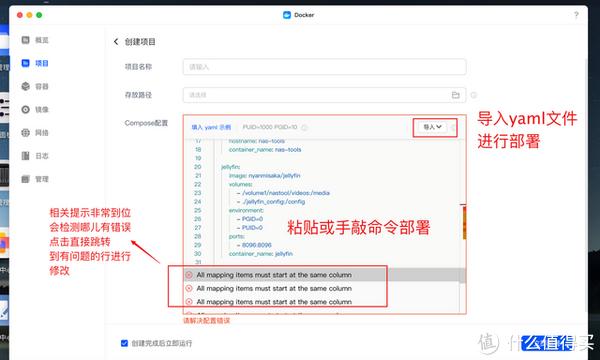
Task: Open the 网络 network section
Action: pos(35,133)
